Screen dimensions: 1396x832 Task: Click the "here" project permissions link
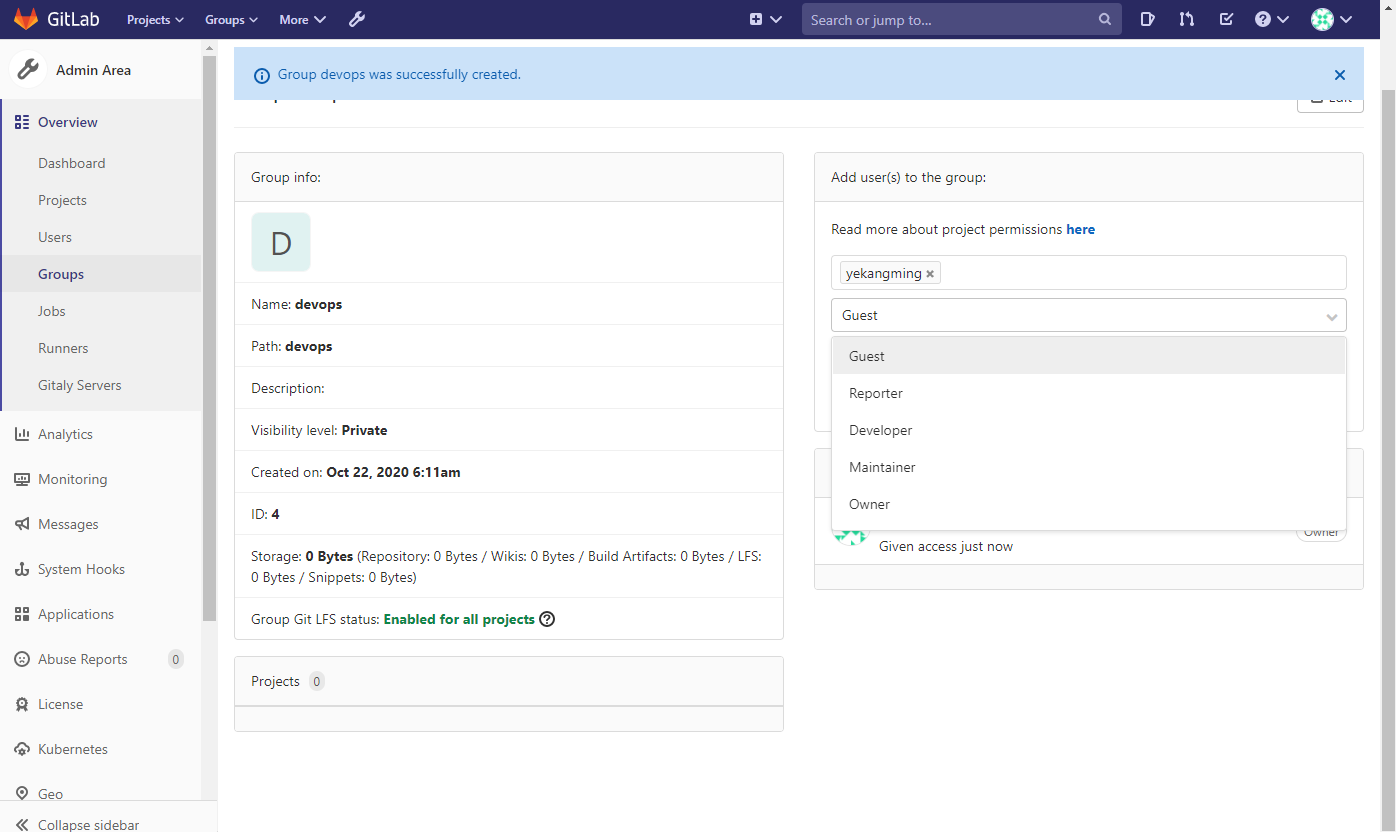point(1080,229)
